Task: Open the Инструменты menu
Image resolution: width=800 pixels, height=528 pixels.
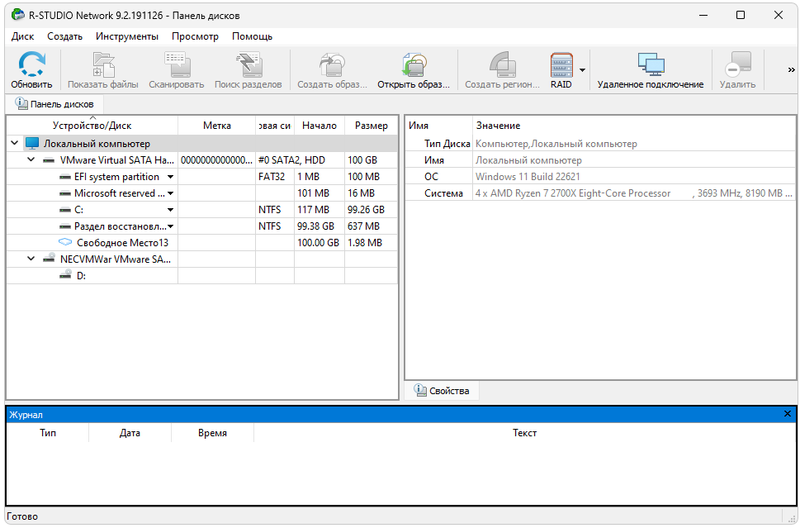Action: pos(127,36)
